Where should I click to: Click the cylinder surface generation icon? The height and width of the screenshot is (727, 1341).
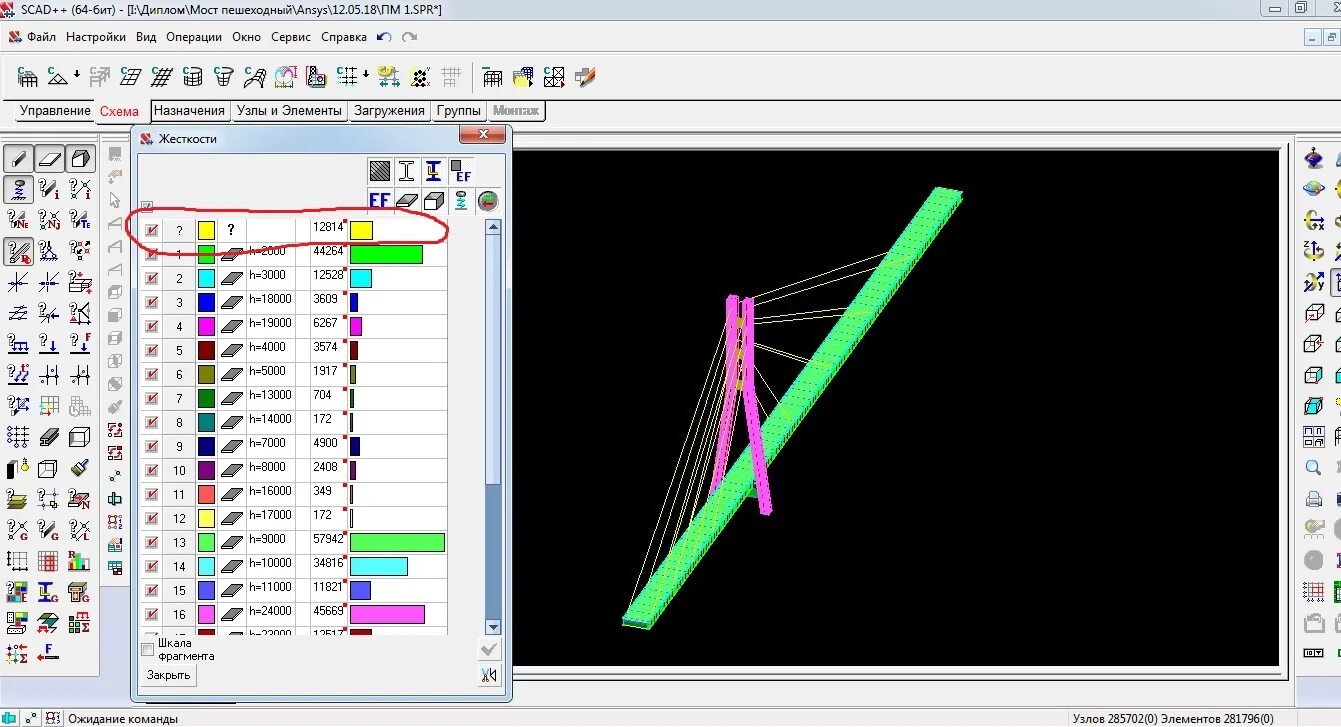click(x=193, y=76)
